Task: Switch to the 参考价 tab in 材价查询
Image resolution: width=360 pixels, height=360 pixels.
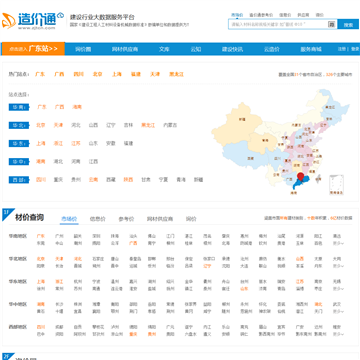Action: (126, 219)
